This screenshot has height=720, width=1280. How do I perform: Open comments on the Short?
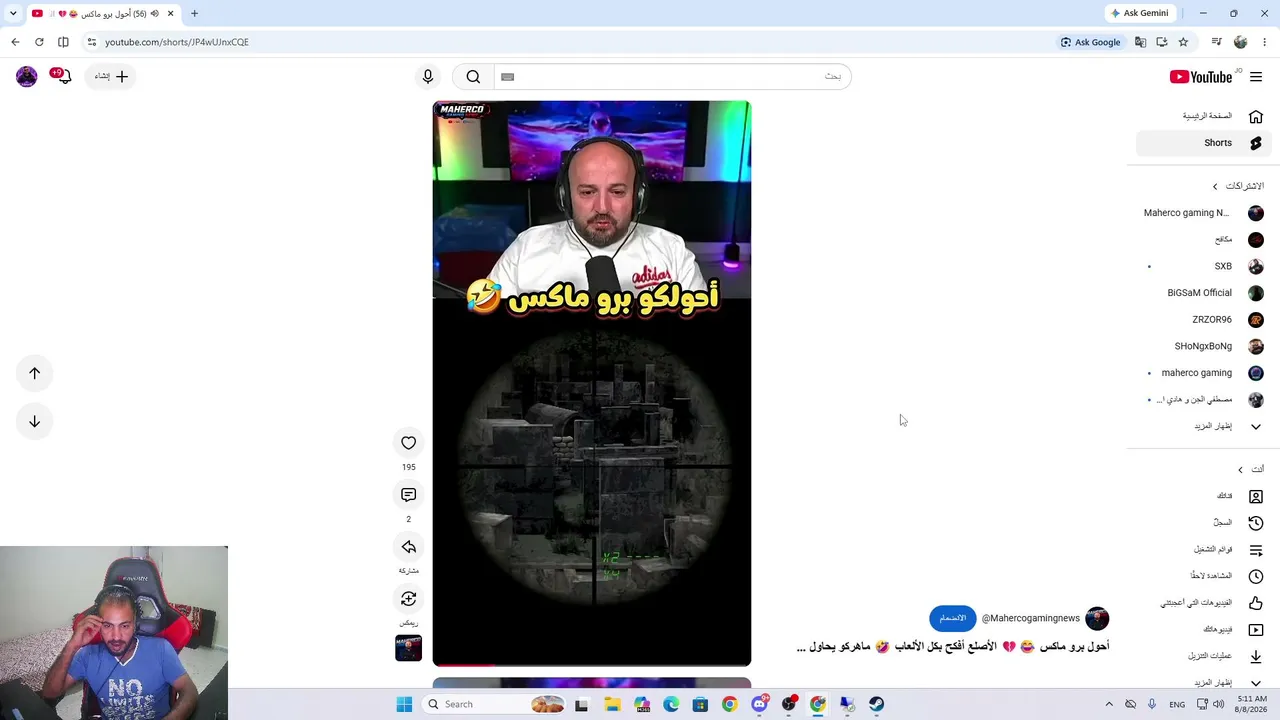408,495
